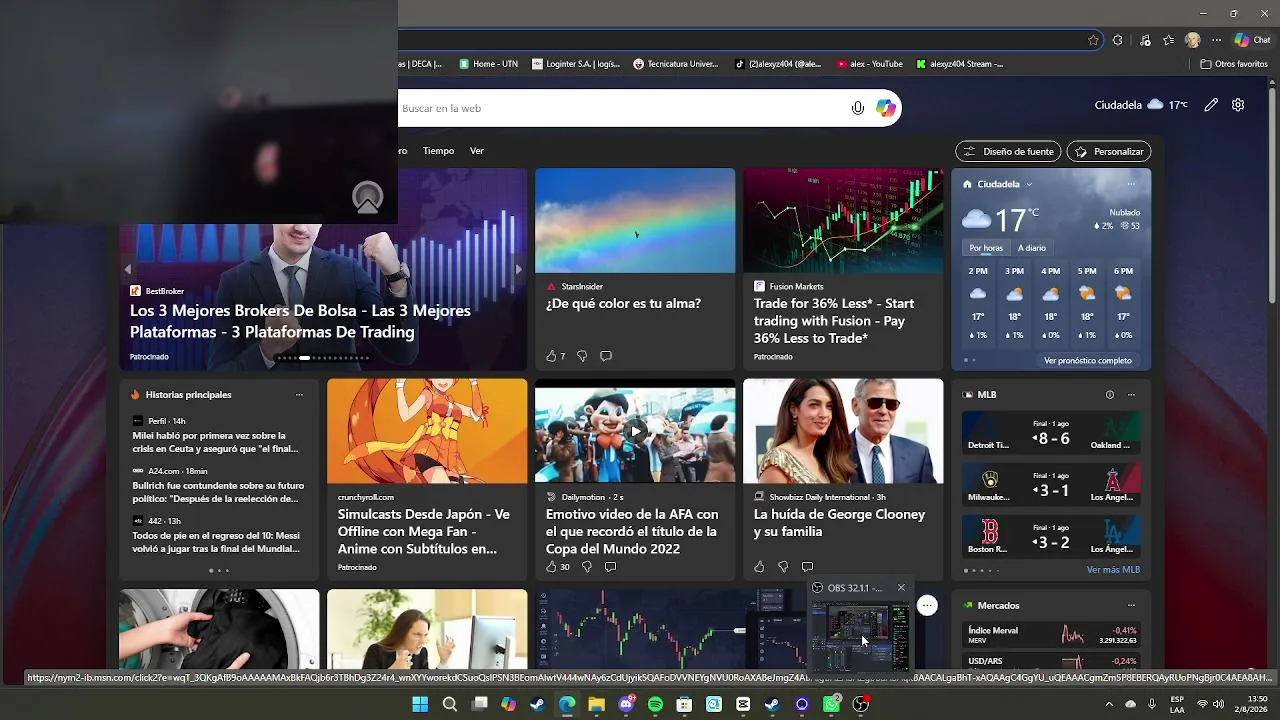Viewport: 1280px width, 720px height.
Task: Show hidden system tray icons chevron
Action: 1108,704
